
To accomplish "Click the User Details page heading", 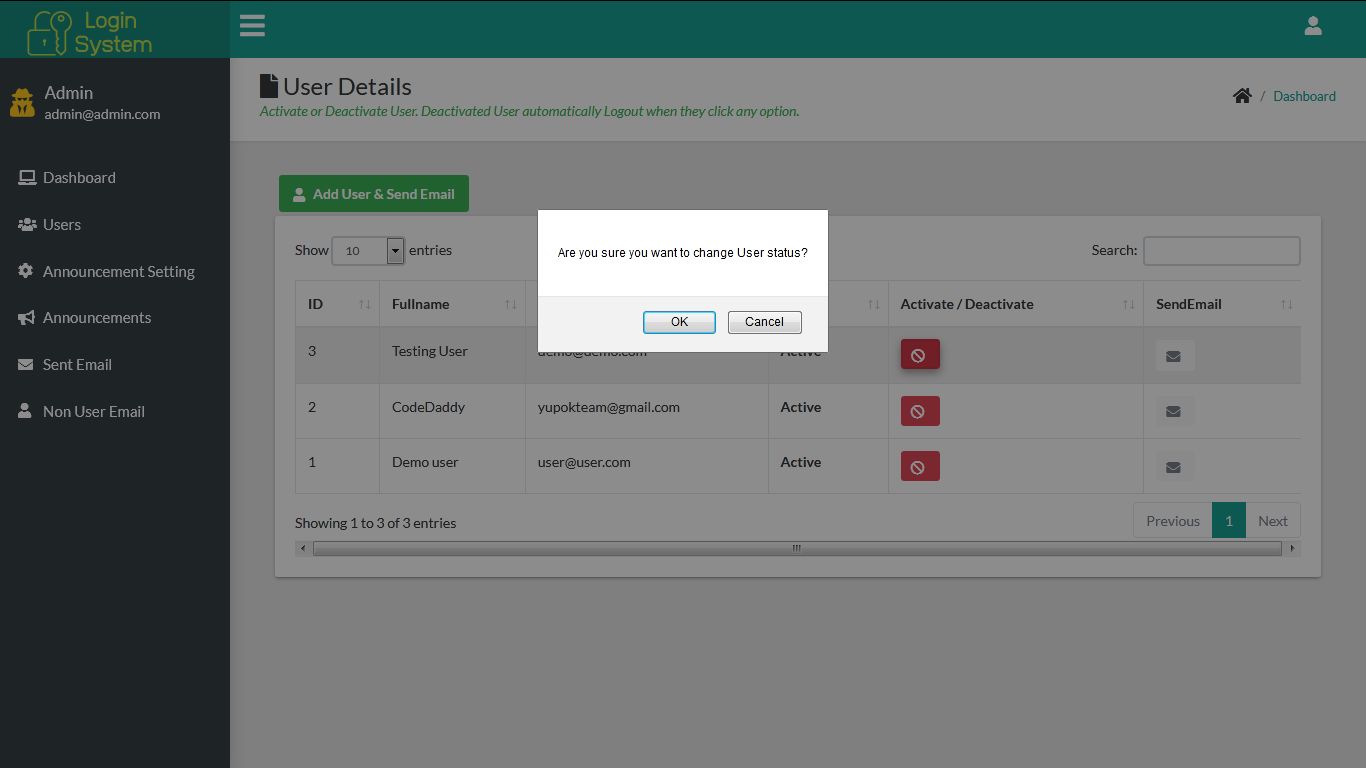I will click(347, 87).
